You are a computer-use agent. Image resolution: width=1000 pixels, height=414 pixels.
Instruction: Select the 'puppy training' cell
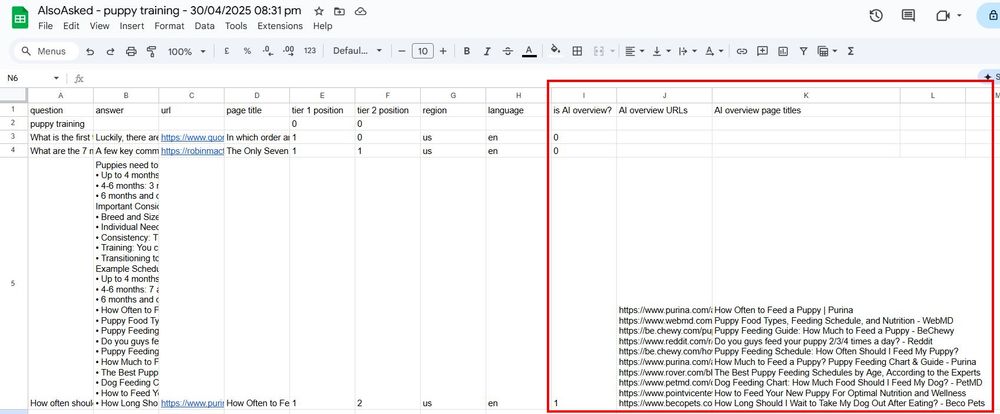coord(61,123)
